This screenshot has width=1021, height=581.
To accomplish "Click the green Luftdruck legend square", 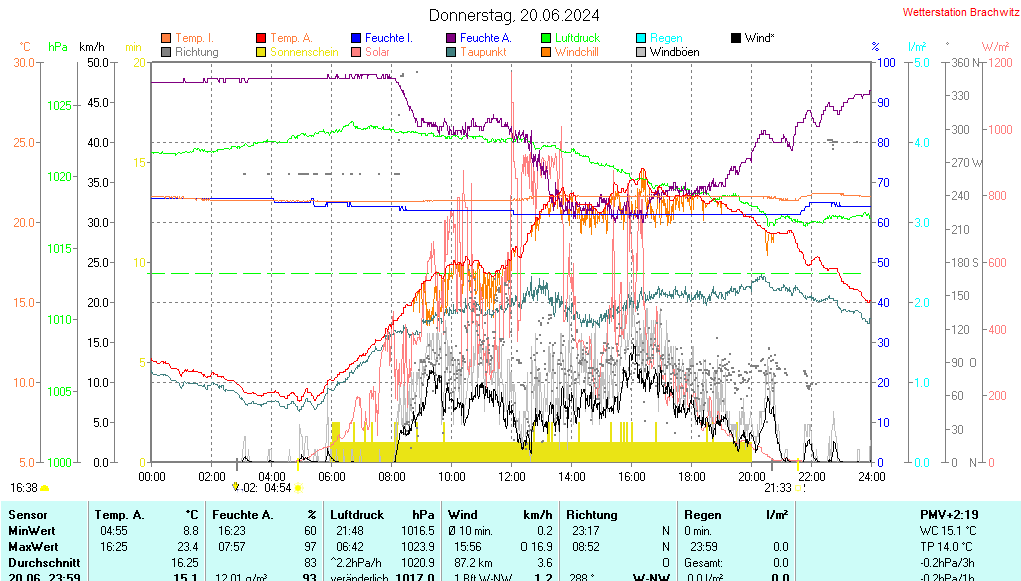I will click(546, 38).
